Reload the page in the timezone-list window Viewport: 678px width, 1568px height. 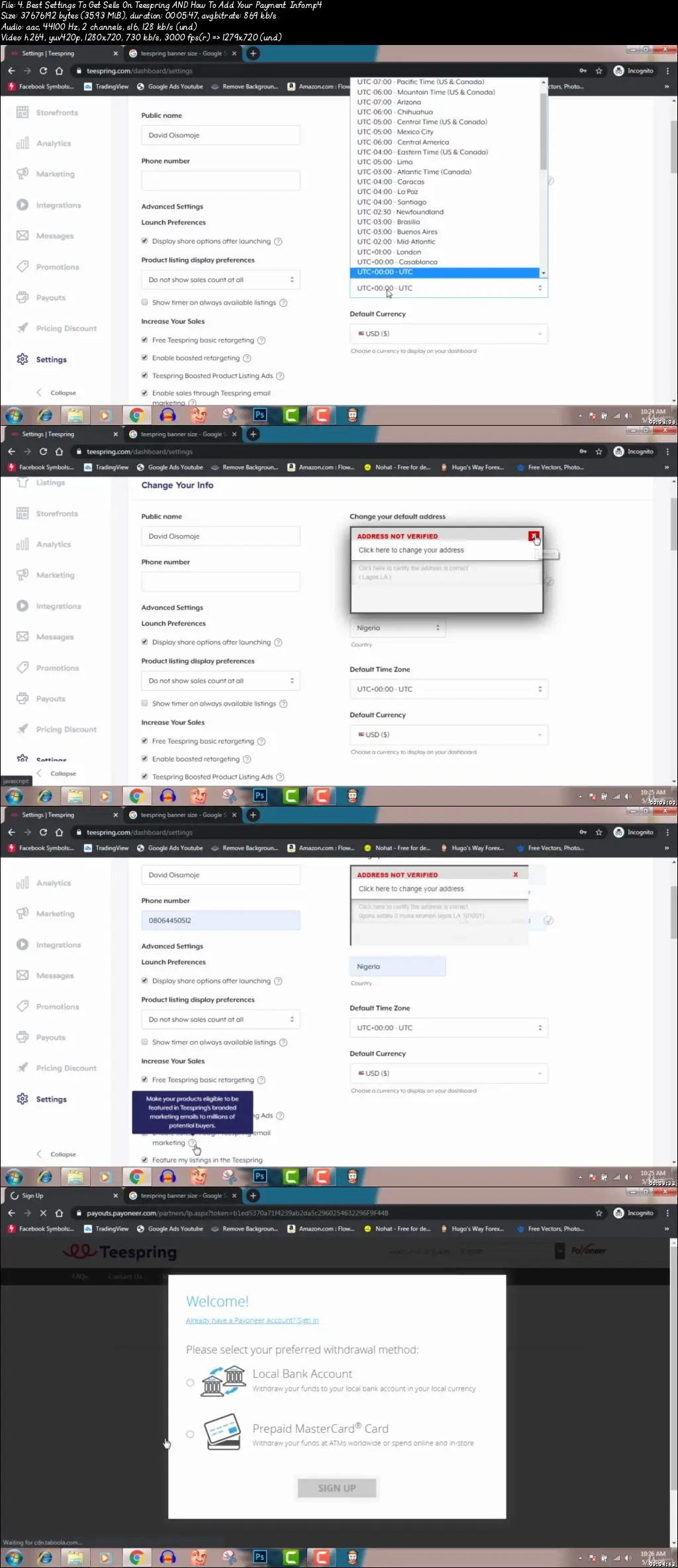(x=43, y=71)
